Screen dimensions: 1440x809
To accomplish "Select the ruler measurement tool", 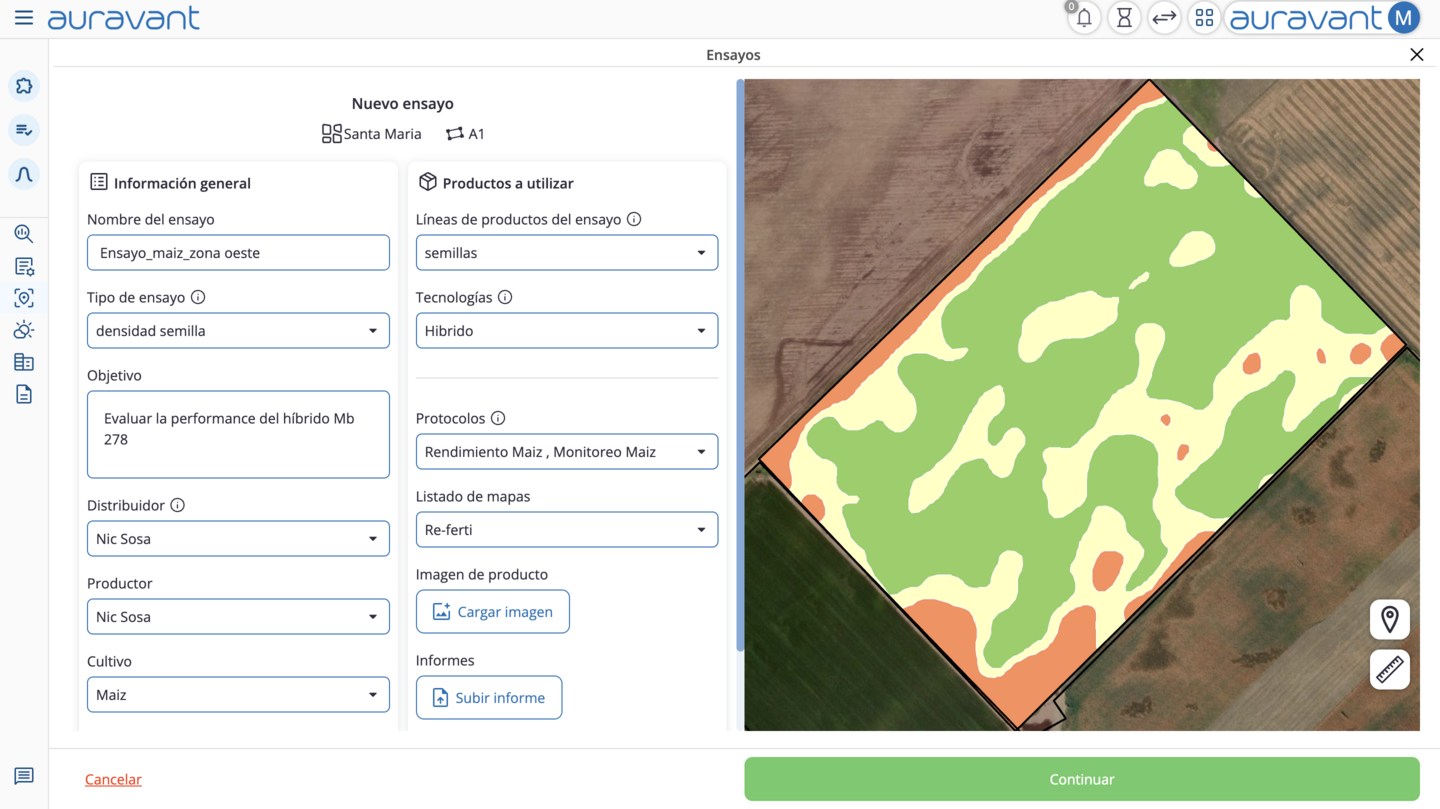I will click(x=1390, y=669).
